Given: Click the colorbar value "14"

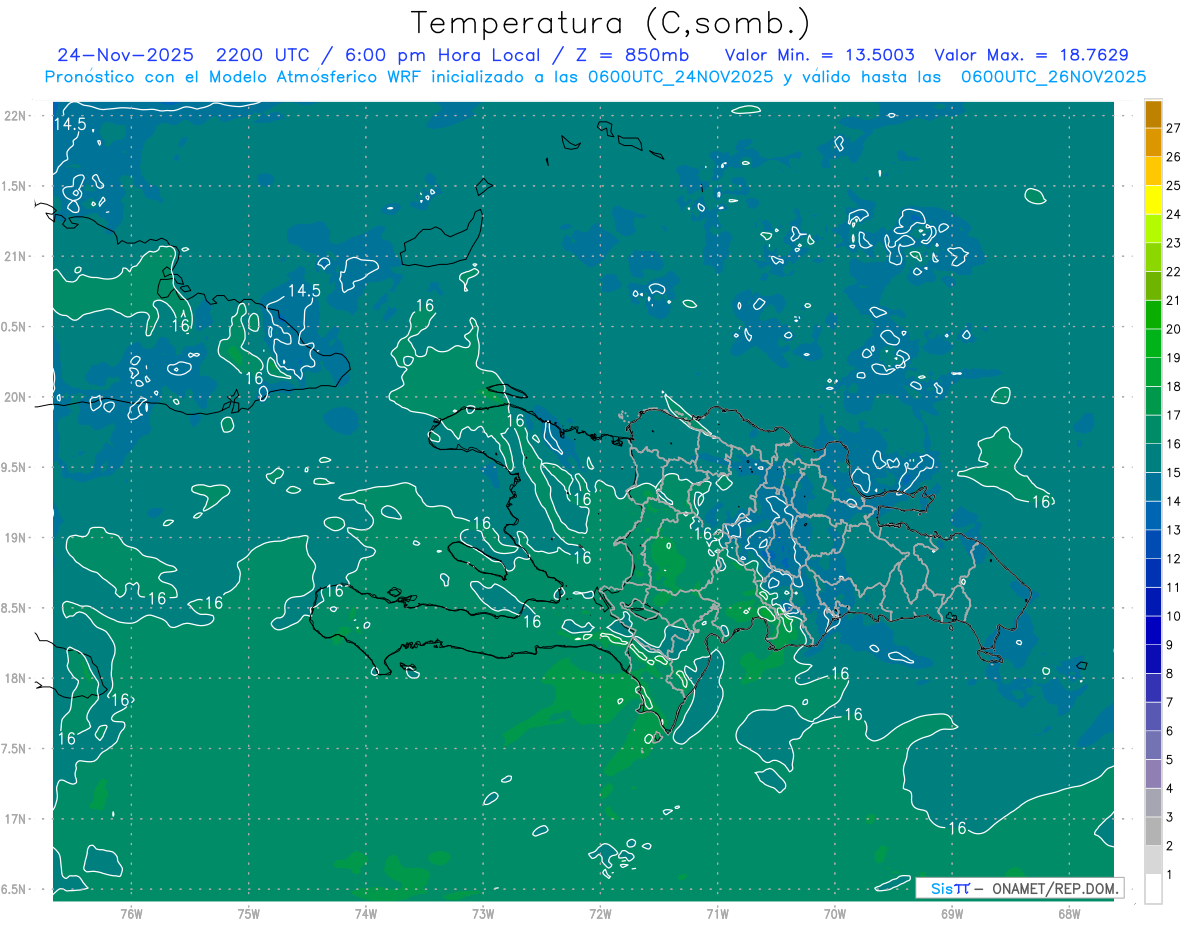Looking at the screenshot, I should click(1174, 501).
